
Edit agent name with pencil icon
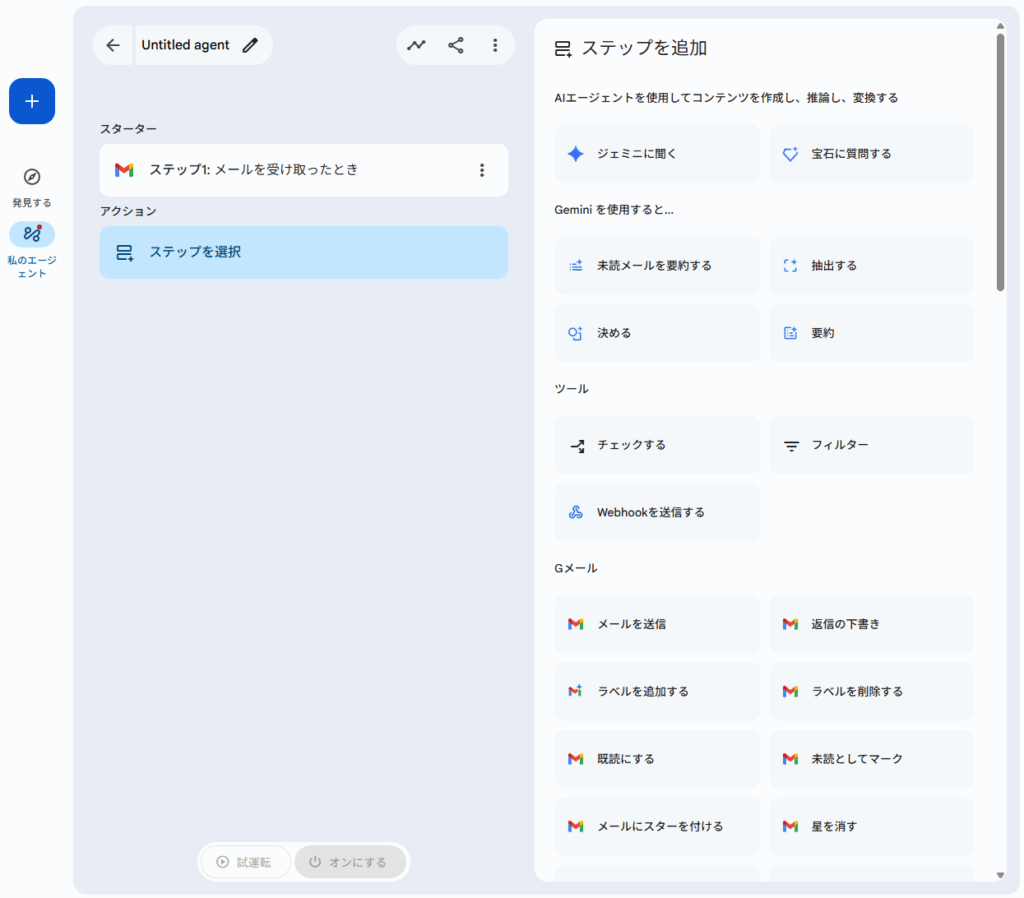[250, 45]
